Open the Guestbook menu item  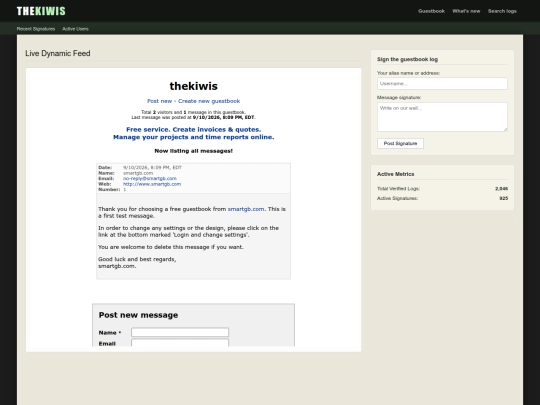pos(431,11)
